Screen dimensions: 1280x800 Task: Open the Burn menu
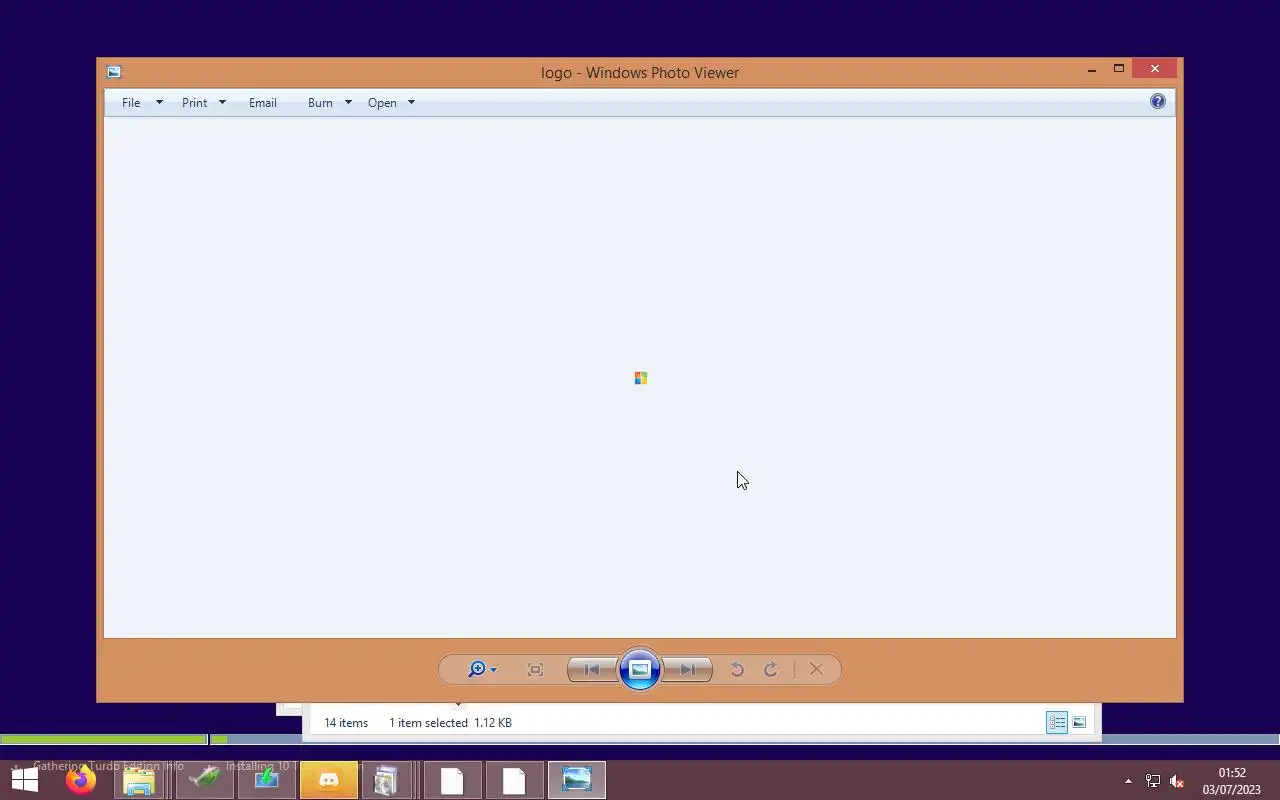tap(320, 103)
